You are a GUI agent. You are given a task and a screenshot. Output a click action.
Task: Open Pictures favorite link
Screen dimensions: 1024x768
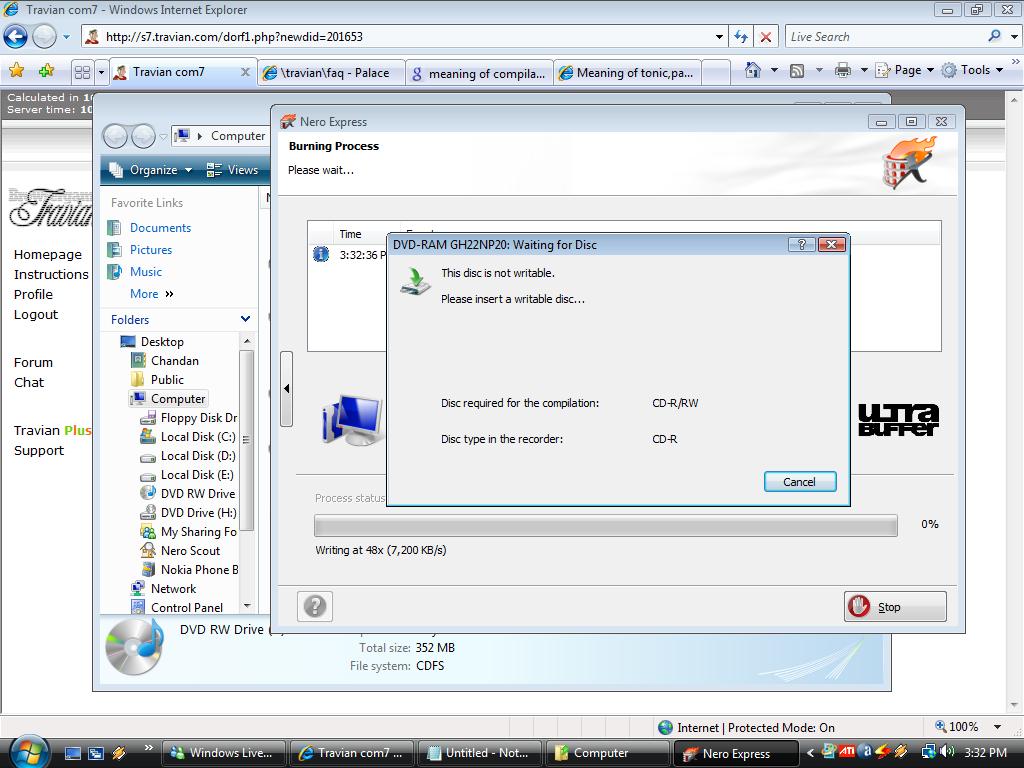click(151, 250)
